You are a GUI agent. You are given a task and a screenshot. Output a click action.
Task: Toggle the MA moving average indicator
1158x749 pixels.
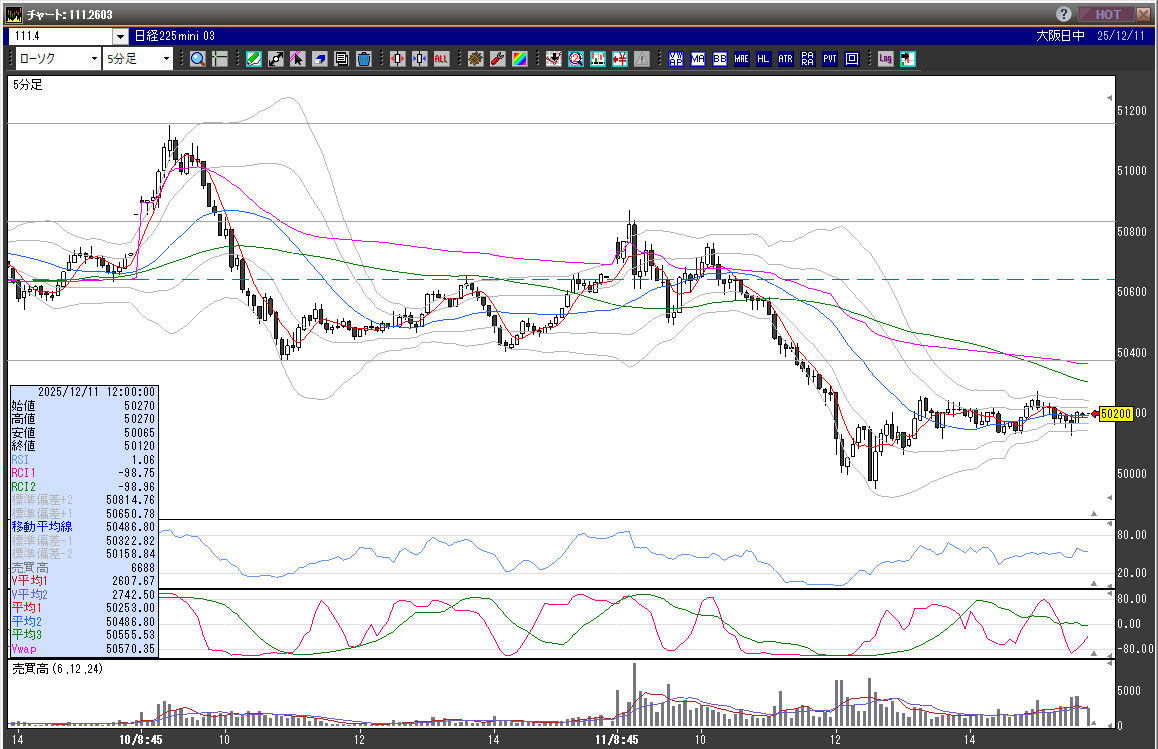coord(697,59)
